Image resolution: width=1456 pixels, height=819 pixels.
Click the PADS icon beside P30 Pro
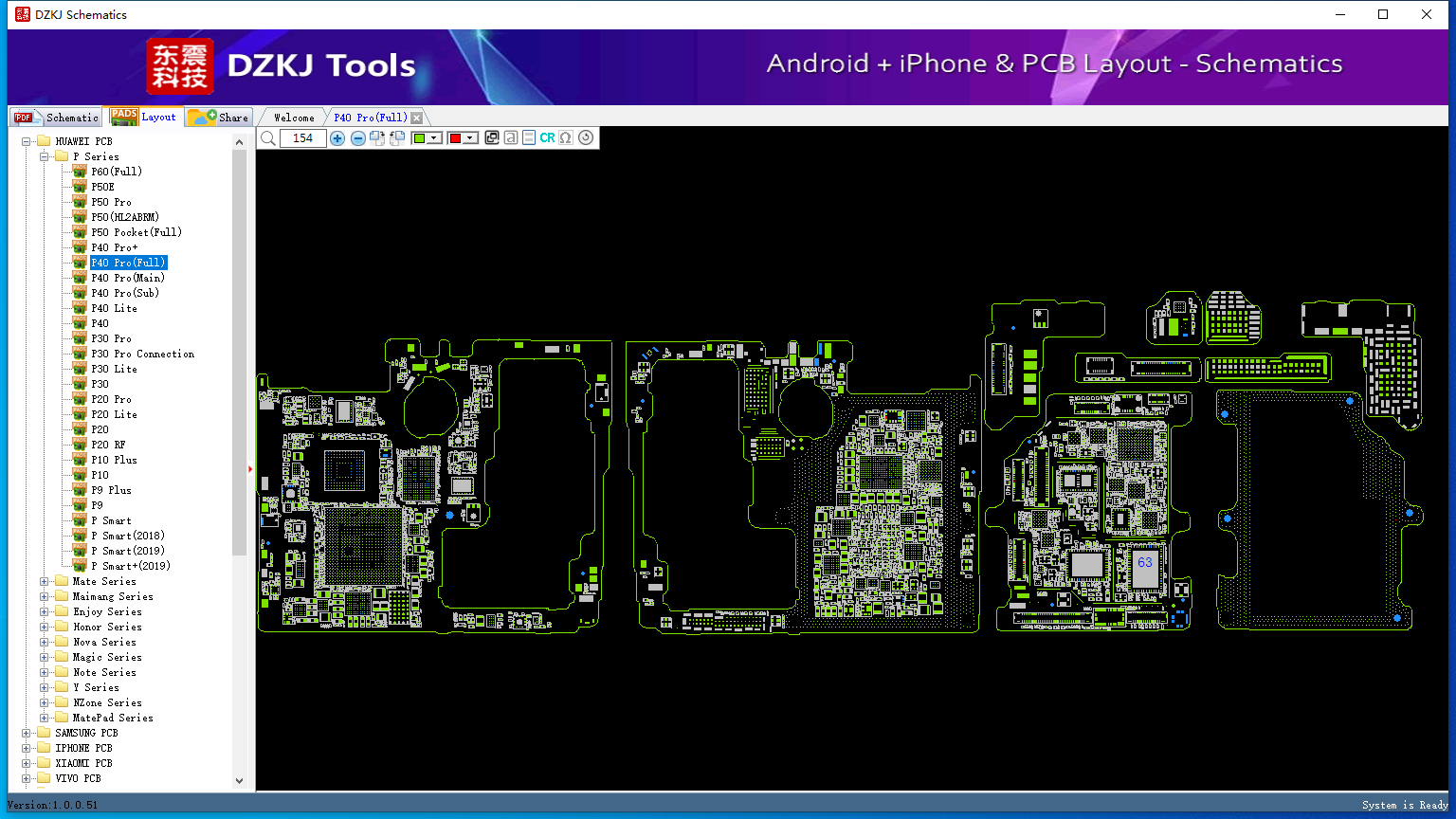pyautogui.click(x=80, y=338)
